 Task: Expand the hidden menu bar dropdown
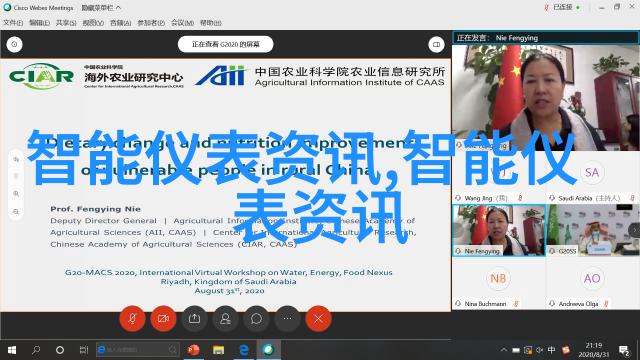pos(101,8)
